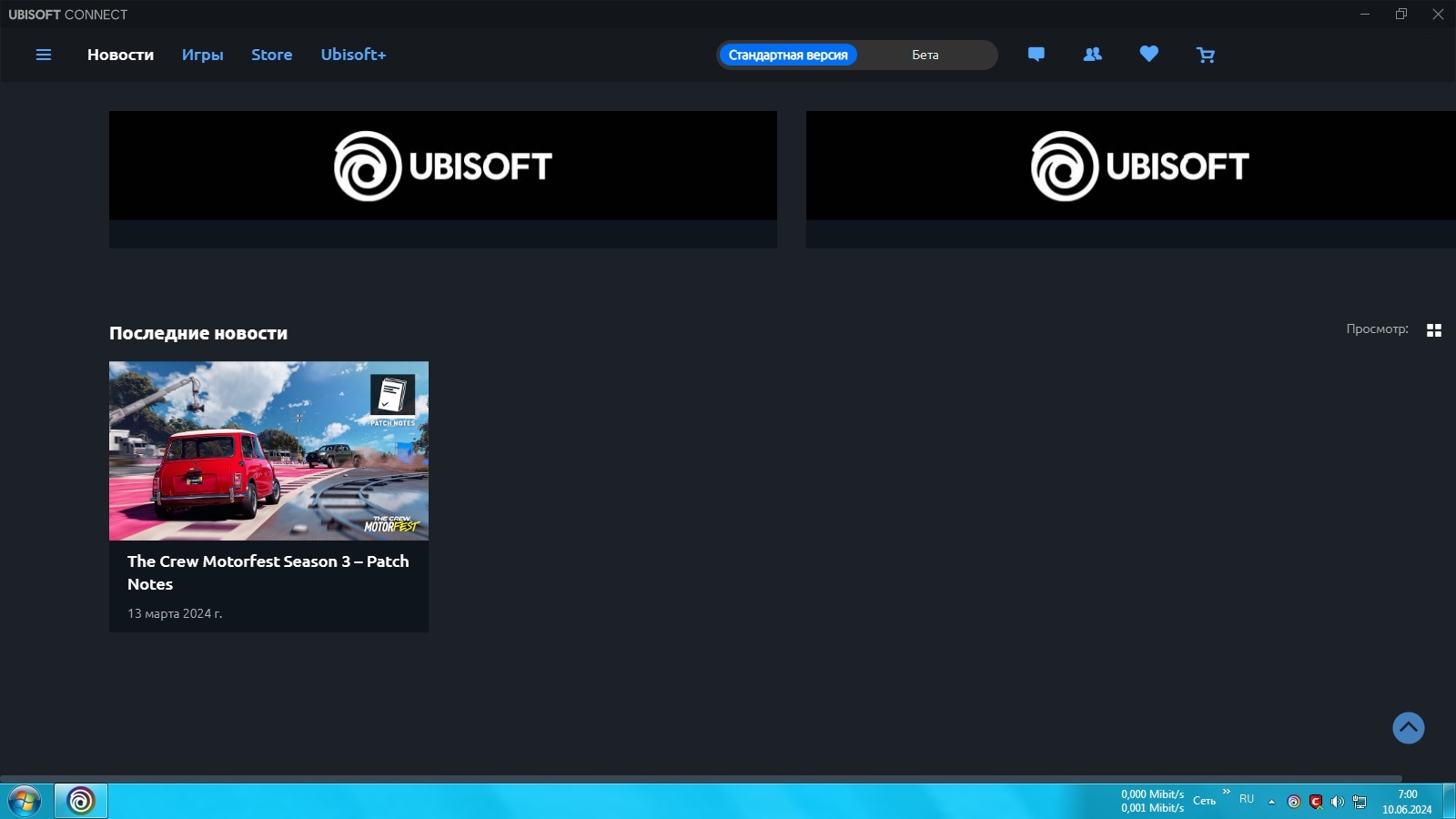Click the red Comodo tray icon
Screen dimensions: 1456x819
coord(1316,802)
